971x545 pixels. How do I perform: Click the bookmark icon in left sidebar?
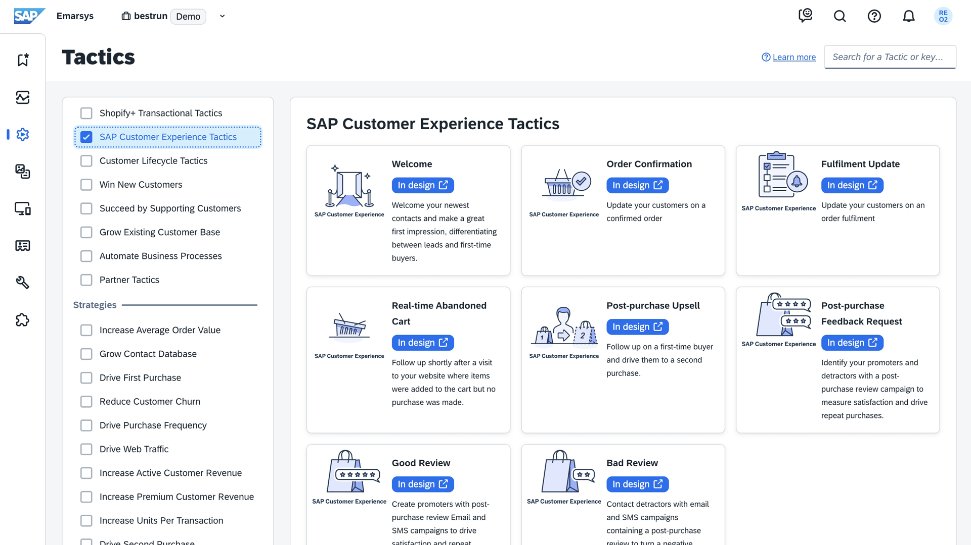tap(22, 60)
